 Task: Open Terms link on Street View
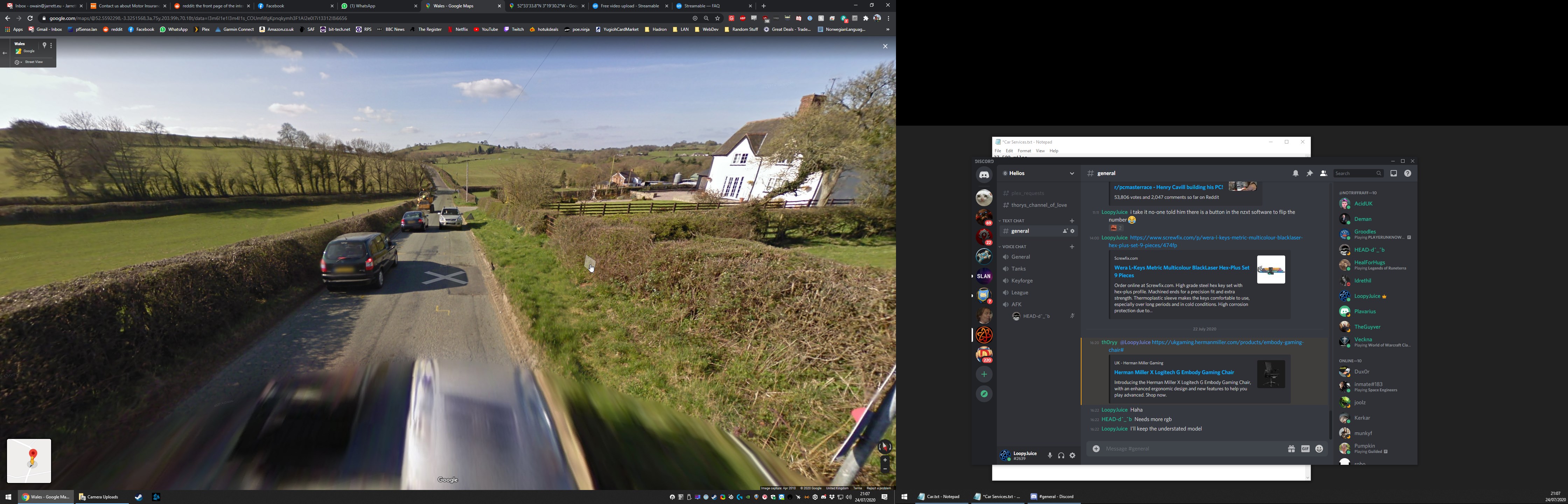[x=857, y=488]
